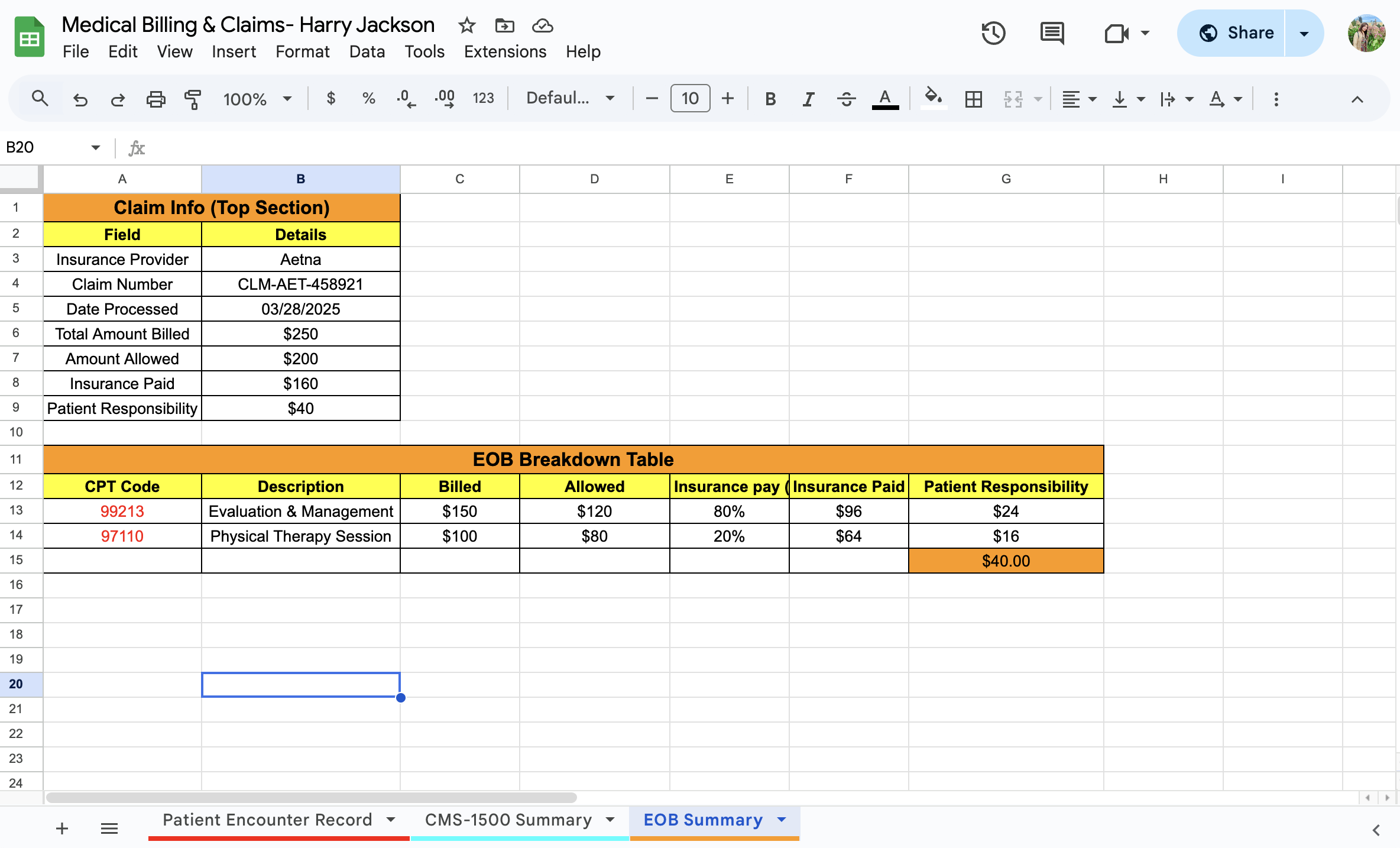Screen dimensions: 1400x848
Task: Toggle strikethrough formatting
Action: point(846,99)
